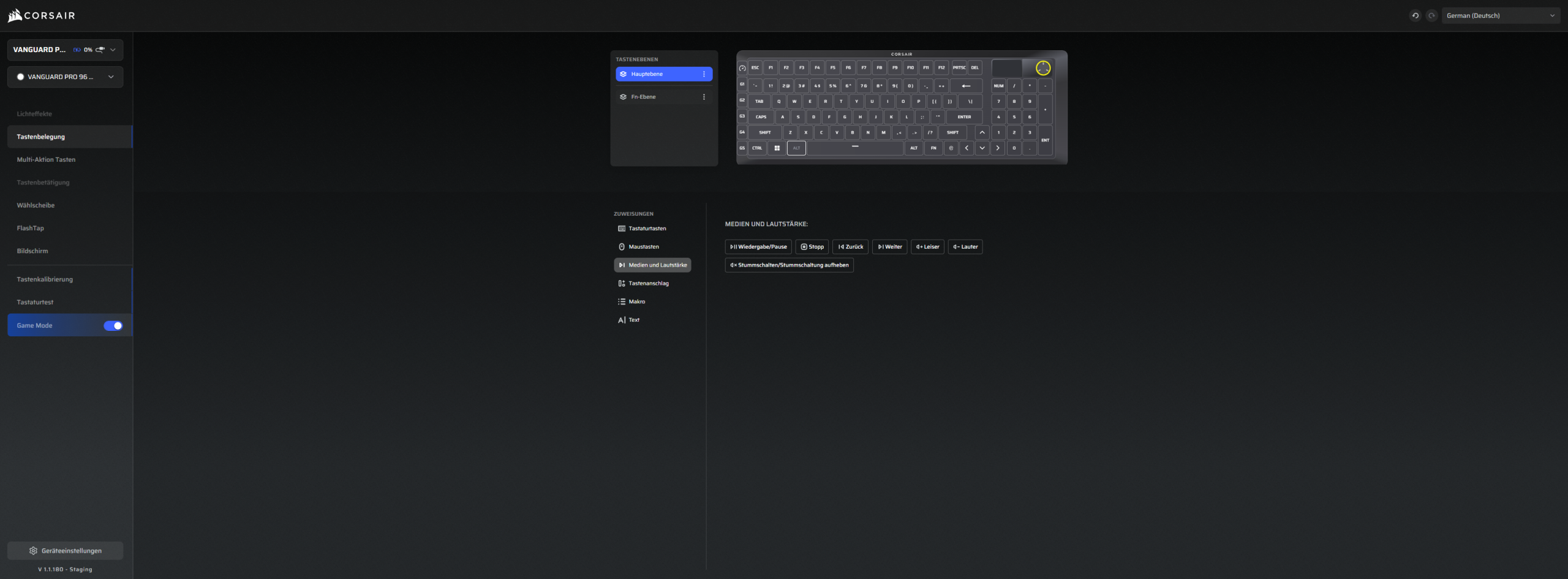Click the redo arrow icon in top bar
This screenshot has height=579, width=1568.
click(x=1431, y=16)
